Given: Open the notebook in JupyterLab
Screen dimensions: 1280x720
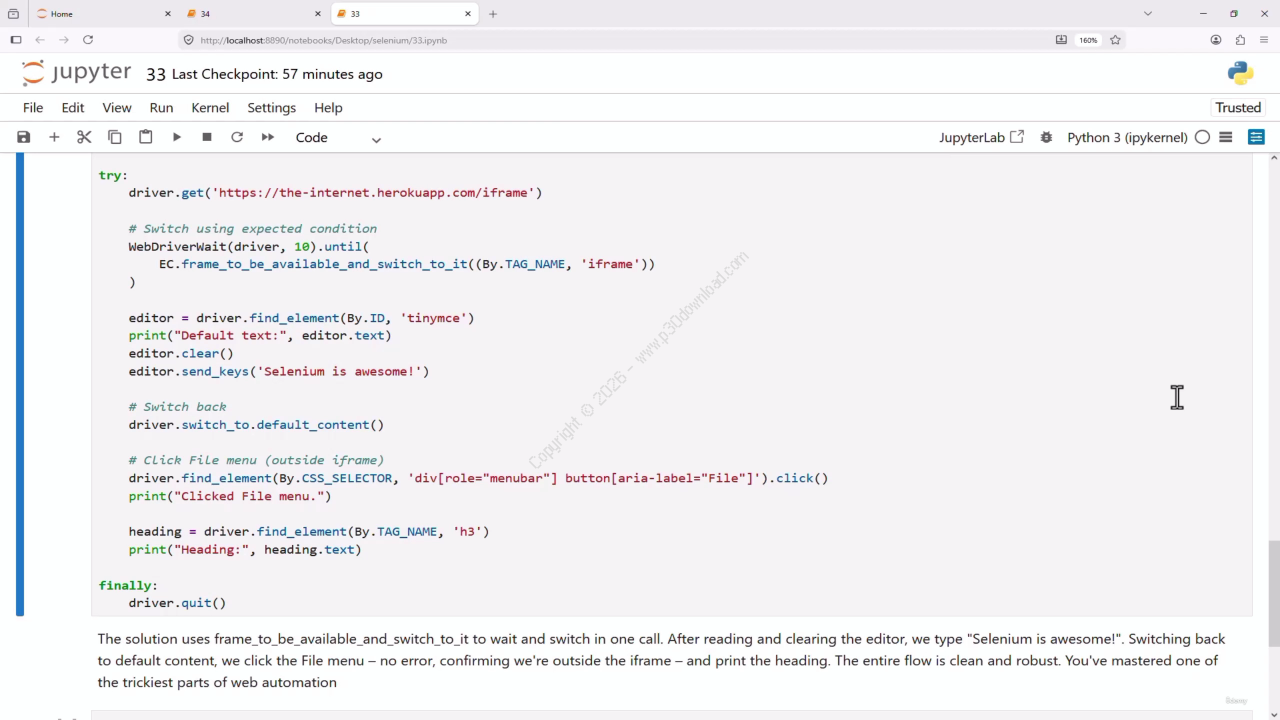Looking at the screenshot, I should coord(981,137).
